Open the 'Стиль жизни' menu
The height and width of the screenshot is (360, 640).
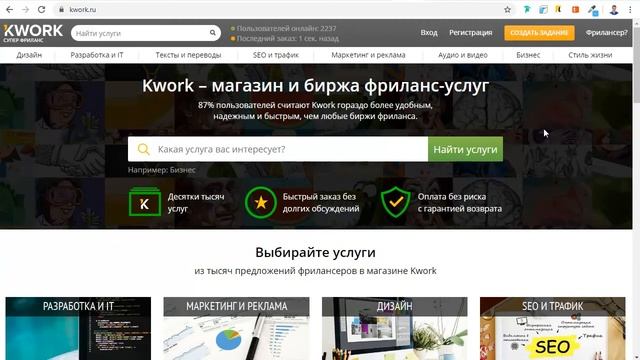coord(590,55)
